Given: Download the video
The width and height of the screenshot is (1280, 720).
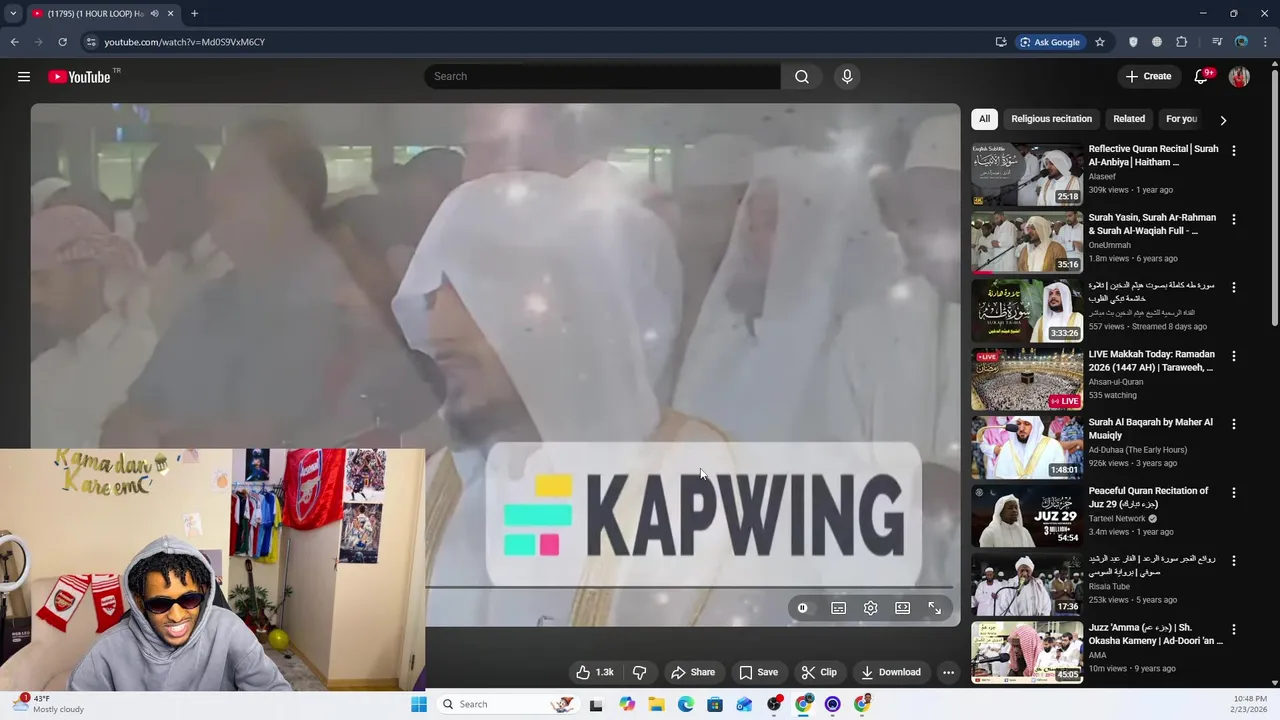Looking at the screenshot, I should pos(890,672).
